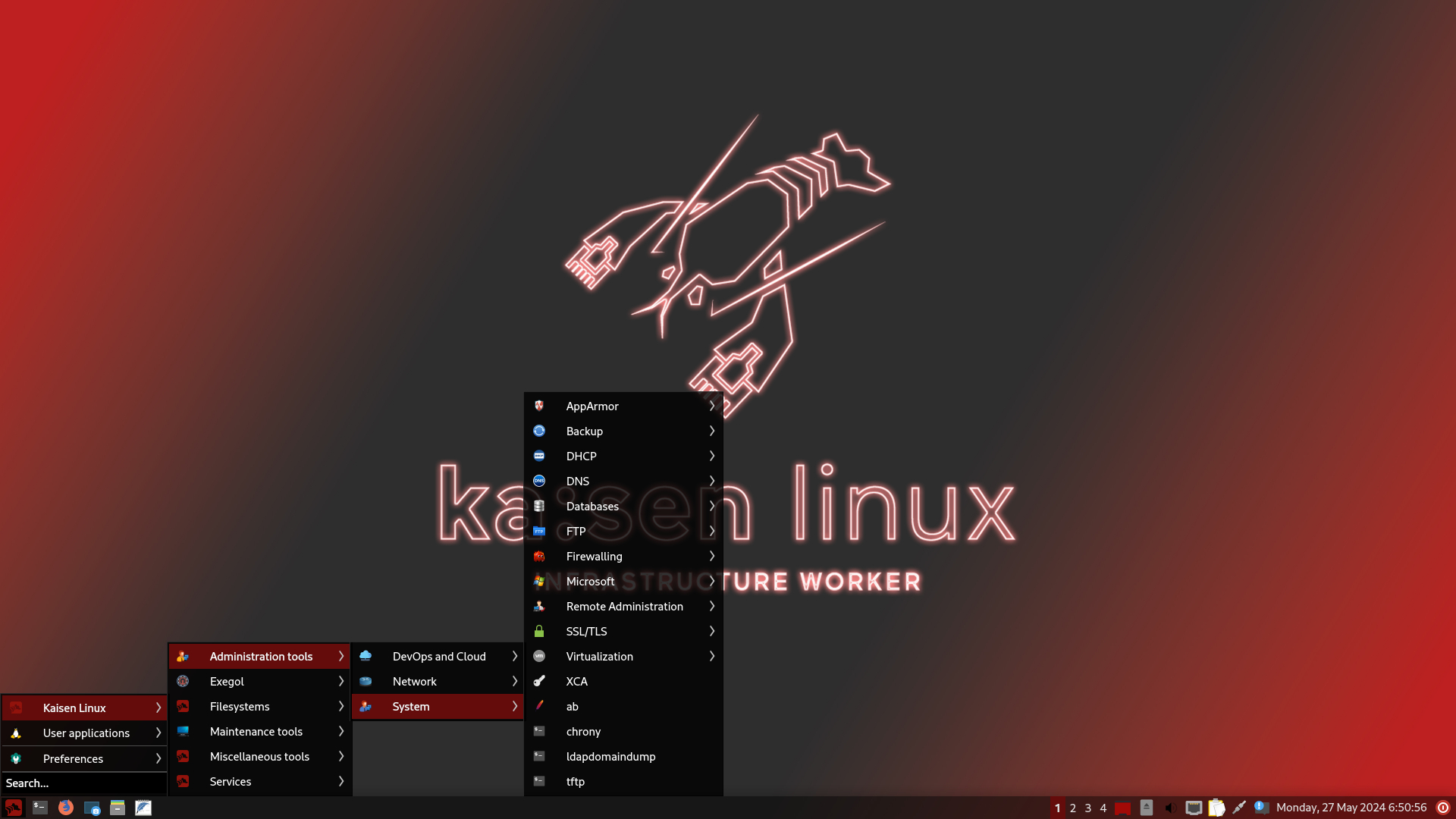Open the removable media eject tray icon
1456x819 pixels.
coord(1147,808)
